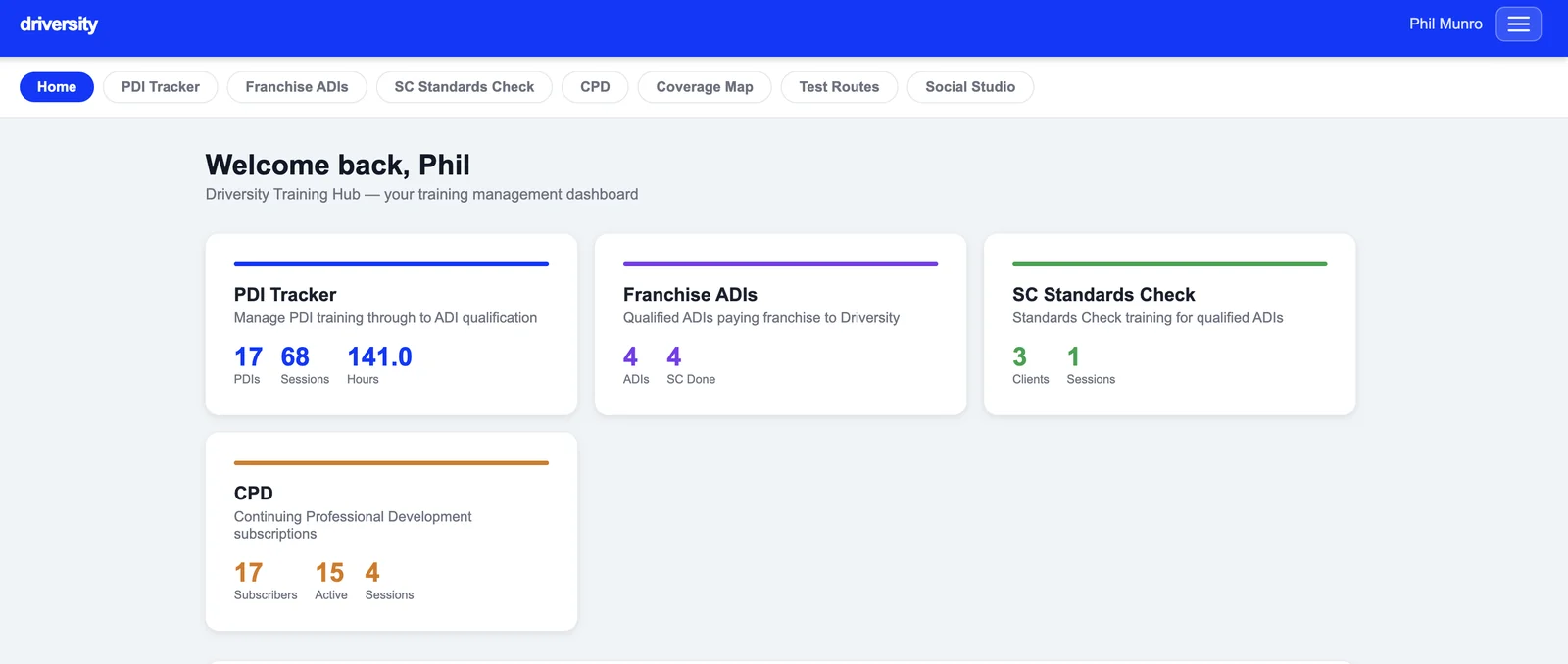Click the 1 Sessions count
The width and height of the screenshot is (1568, 664).
tap(1073, 356)
